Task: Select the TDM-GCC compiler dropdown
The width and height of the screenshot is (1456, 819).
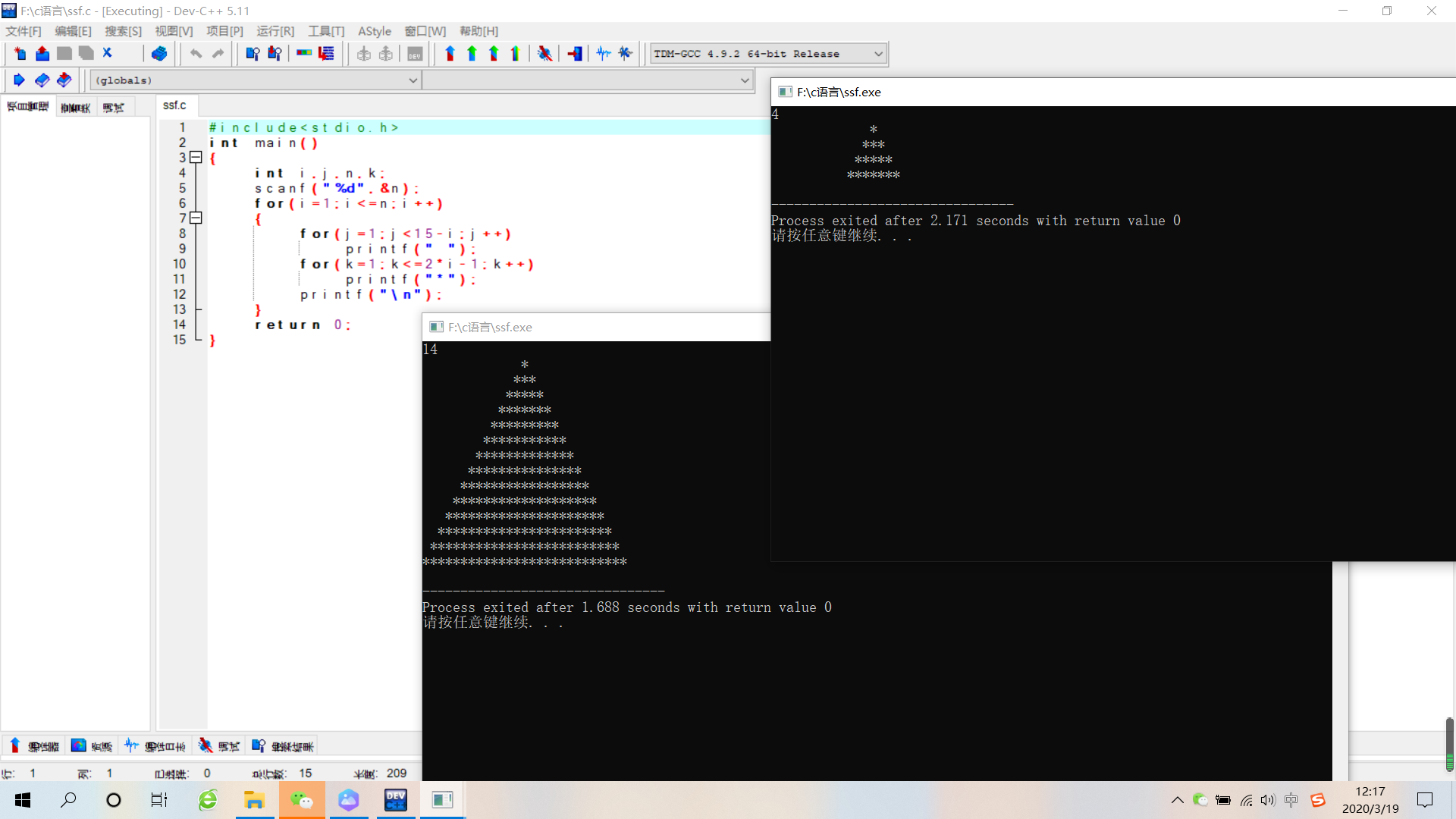Action: coord(766,53)
